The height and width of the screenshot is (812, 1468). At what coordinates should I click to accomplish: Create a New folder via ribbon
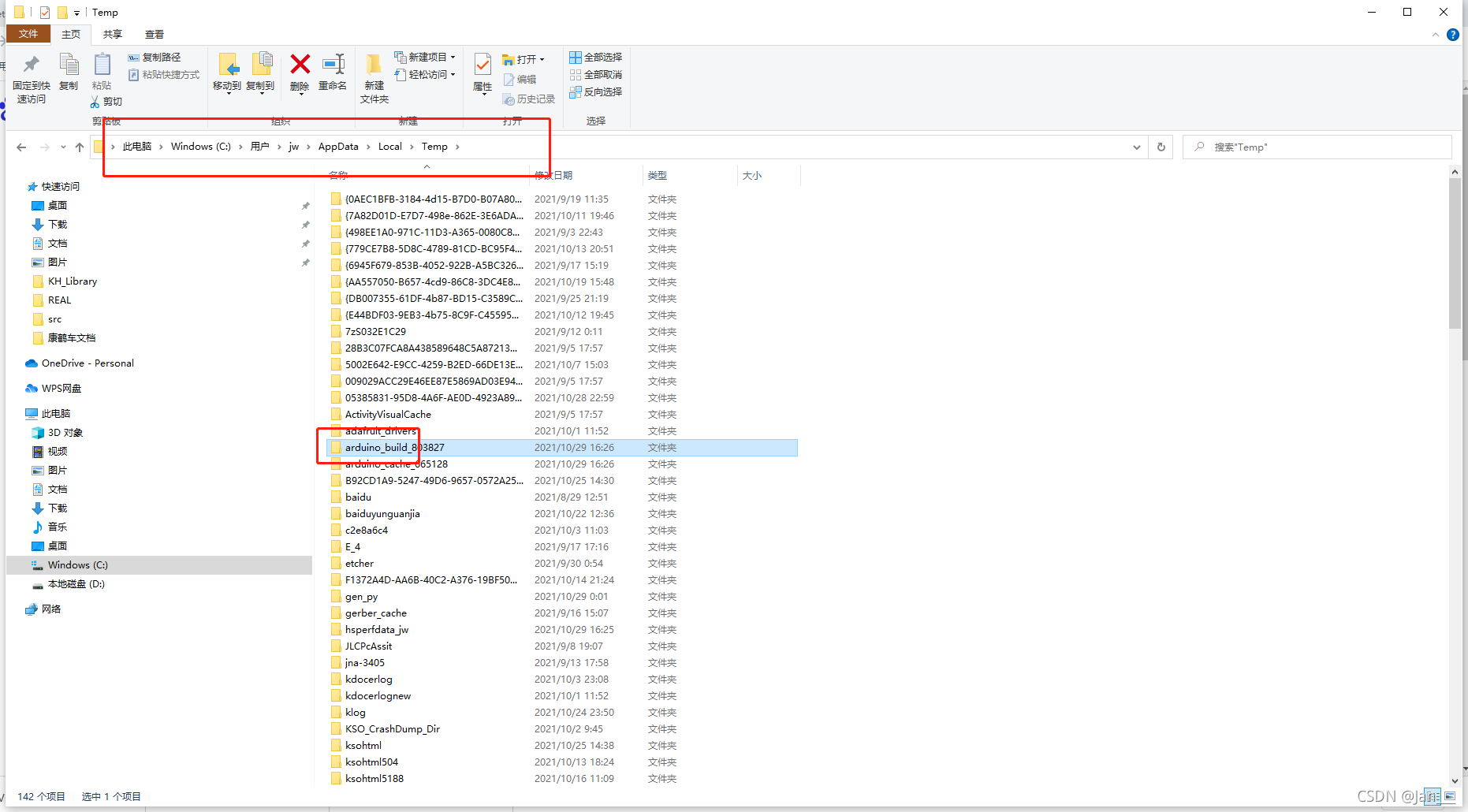point(374,79)
